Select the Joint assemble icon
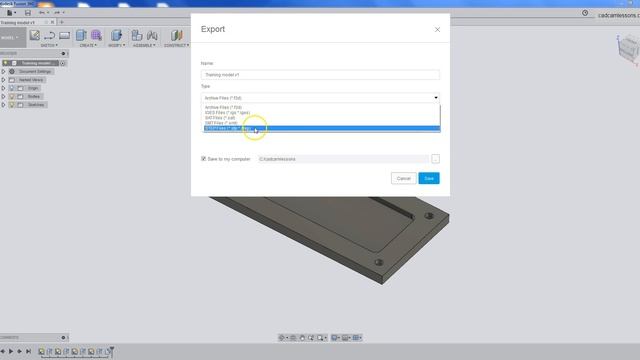This screenshot has width=640, height=360. pos(152,36)
